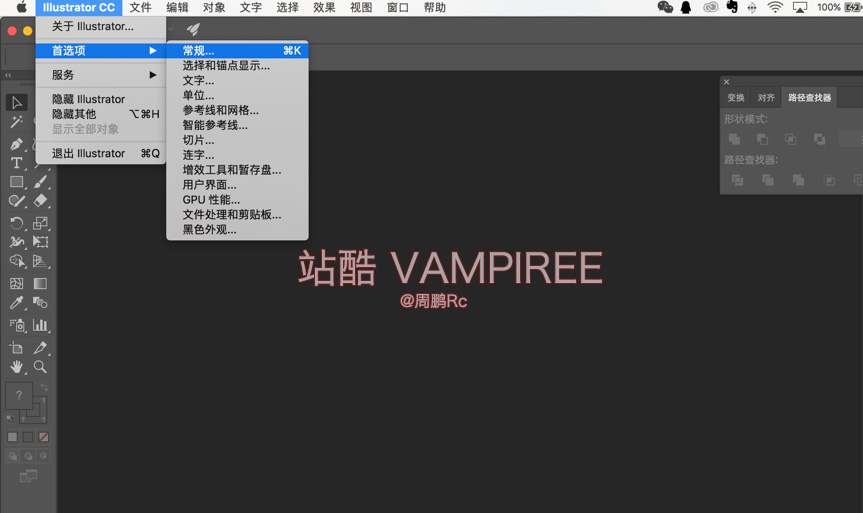Open 窗口 menu in menu bar
This screenshot has height=513, width=863.
pos(398,8)
